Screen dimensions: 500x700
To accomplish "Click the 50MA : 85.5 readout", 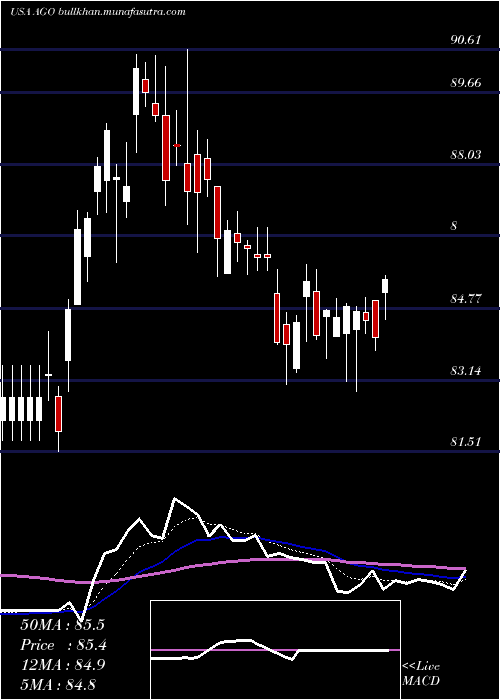I will (62, 625).
